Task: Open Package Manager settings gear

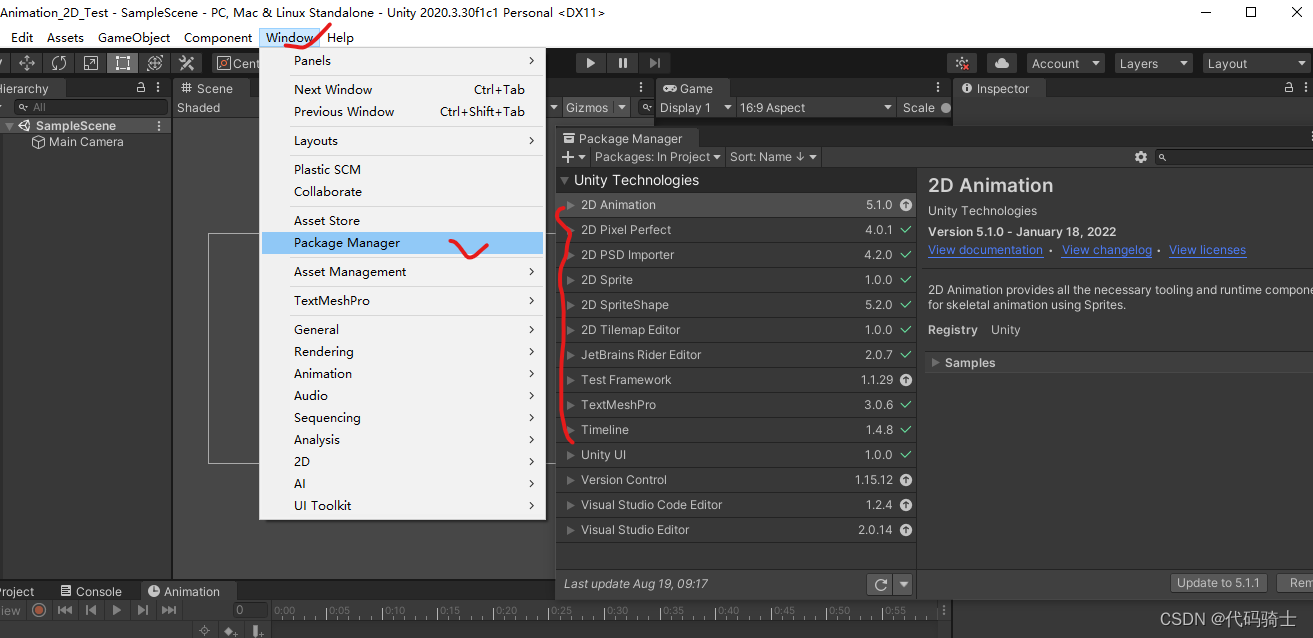Action: tap(1141, 157)
